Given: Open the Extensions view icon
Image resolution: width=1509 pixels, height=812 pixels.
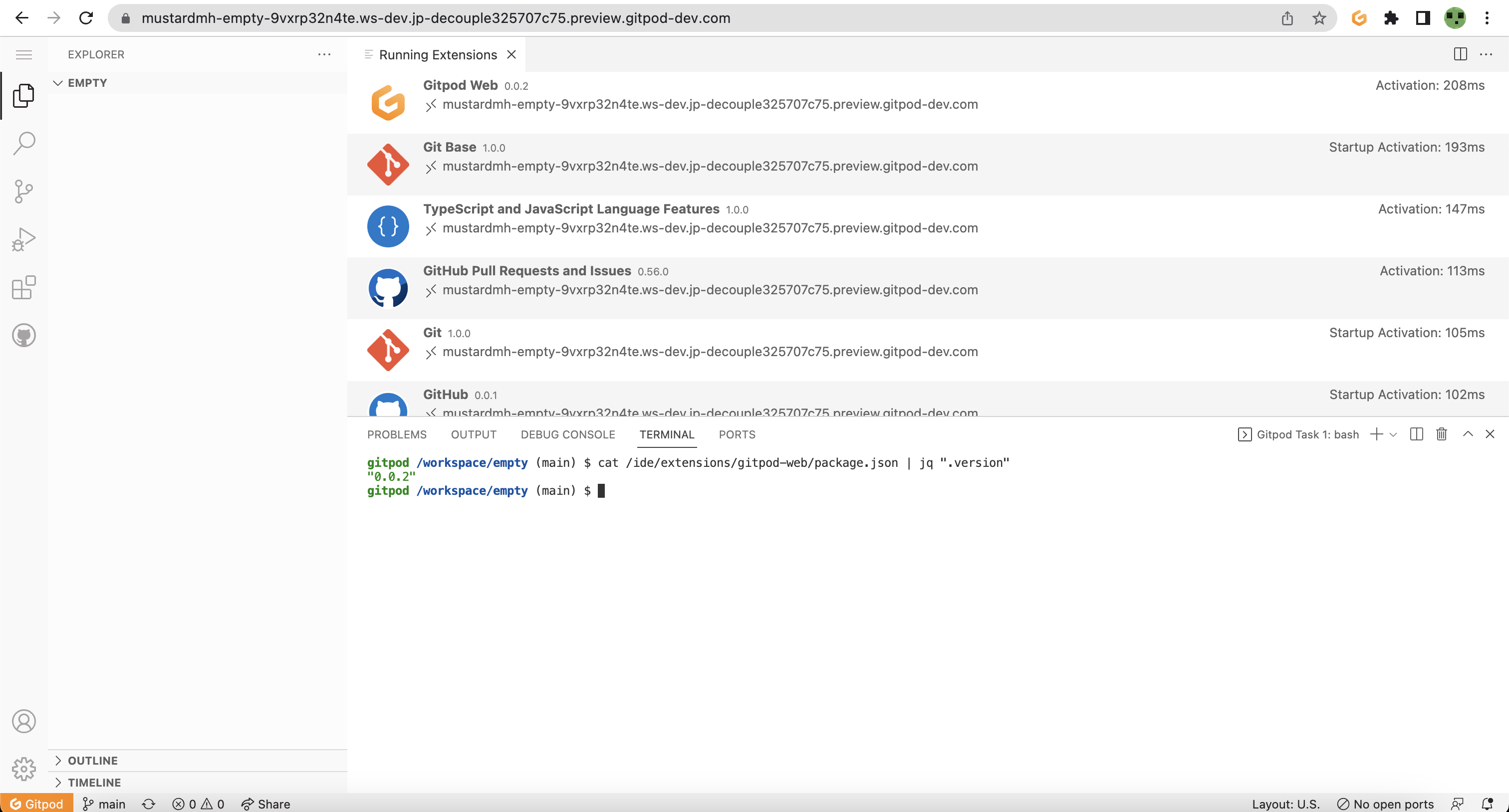Looking at the screenshot, I should [24, 287].
